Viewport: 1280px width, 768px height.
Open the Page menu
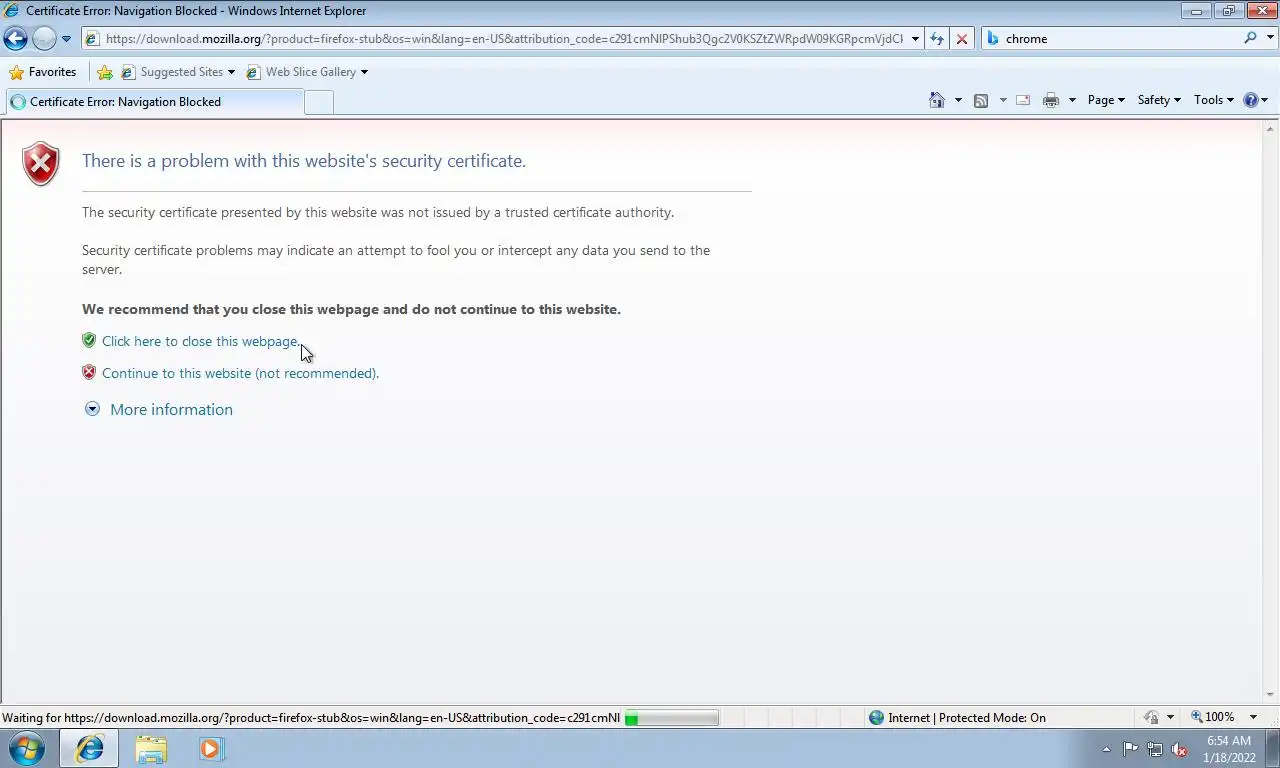click(x=1106, y=100)
